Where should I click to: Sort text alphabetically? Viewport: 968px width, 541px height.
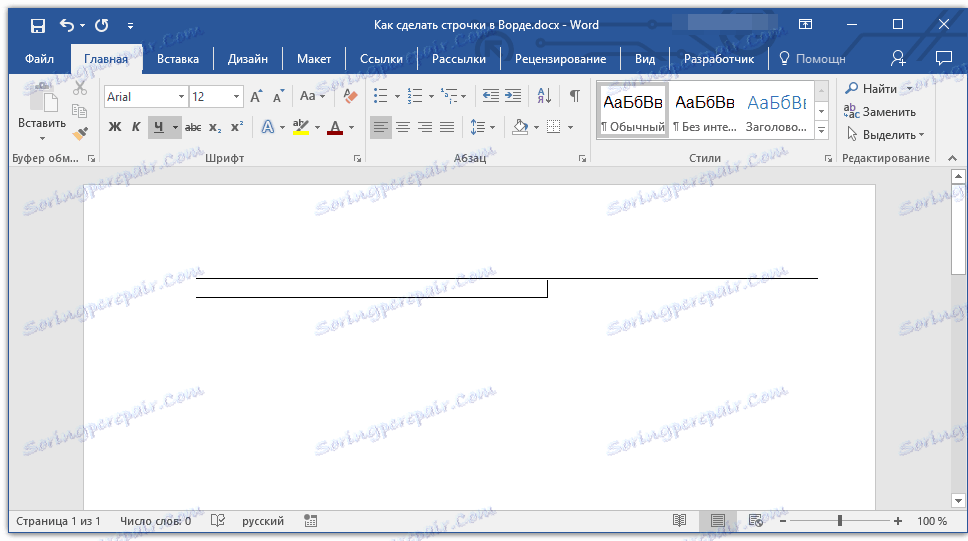click(544, 96)
